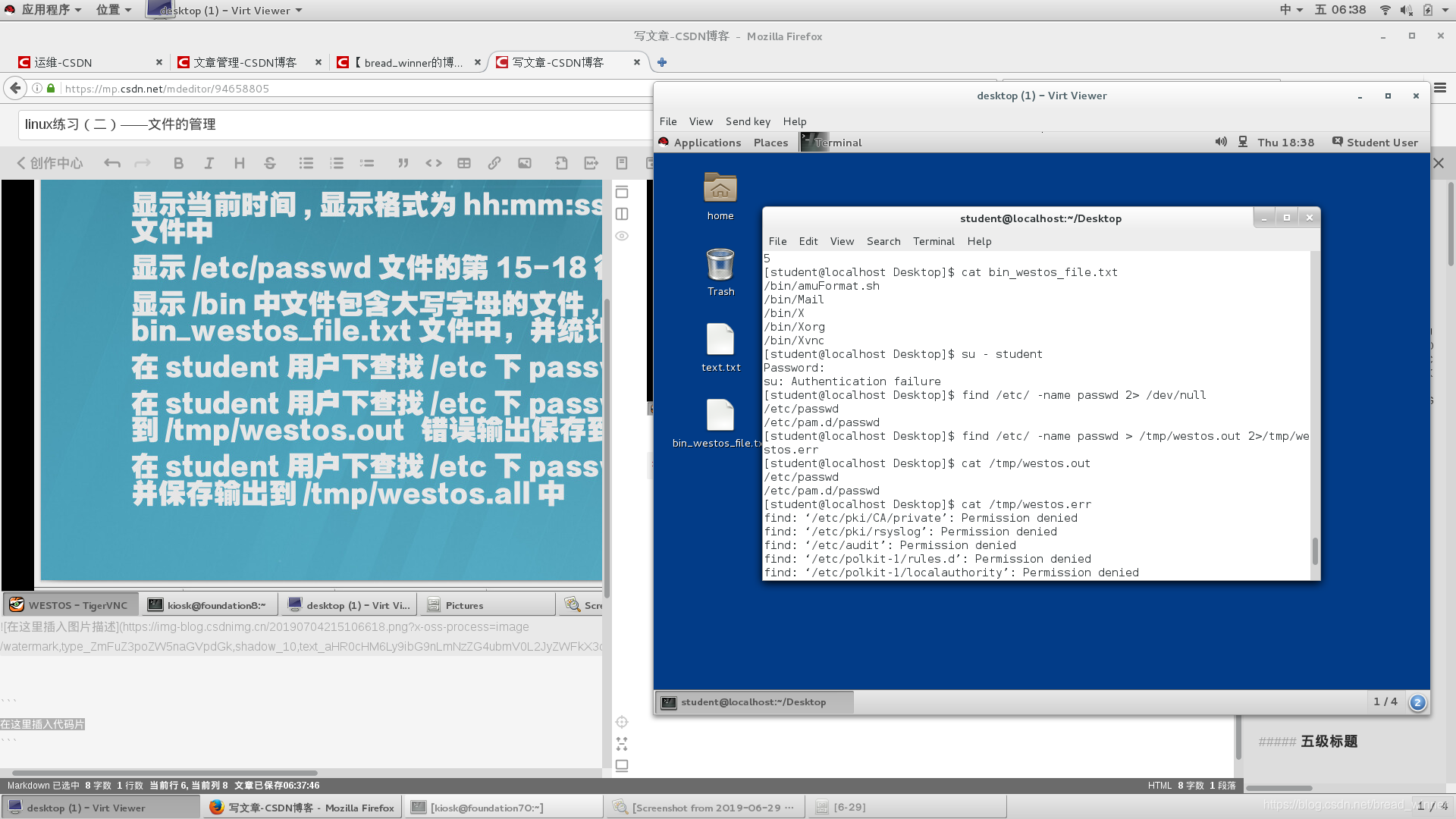Open Screenshot from 2019-06-29 taskbar item
This screenshot has width=1456, height=819.
704,808
